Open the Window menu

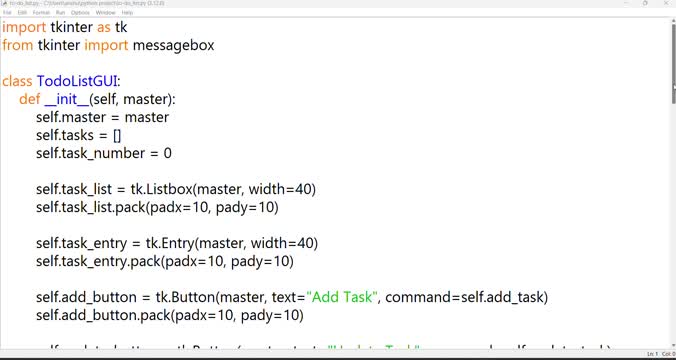coord(106,13)
